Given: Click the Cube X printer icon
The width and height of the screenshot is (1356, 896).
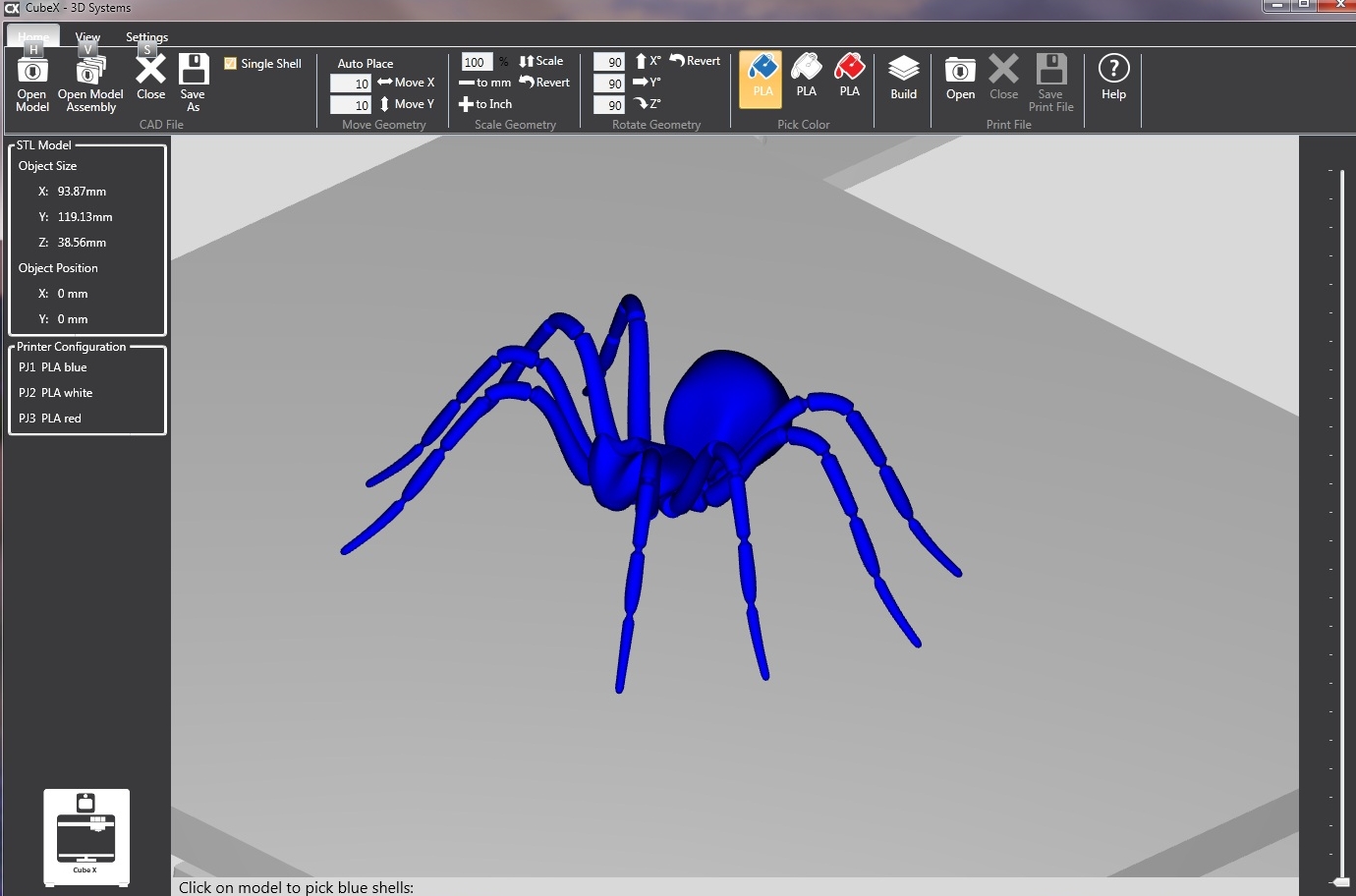Looking at the screenshot, I should [x=85, y=835].
